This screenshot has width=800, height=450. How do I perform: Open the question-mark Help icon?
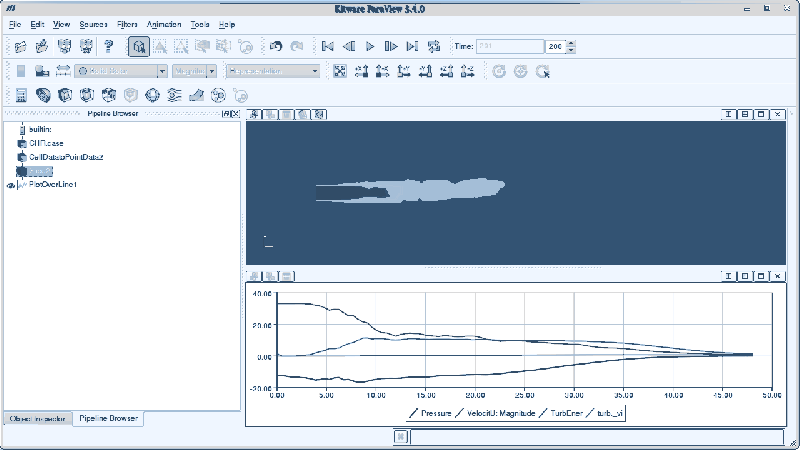coord(108,46)
